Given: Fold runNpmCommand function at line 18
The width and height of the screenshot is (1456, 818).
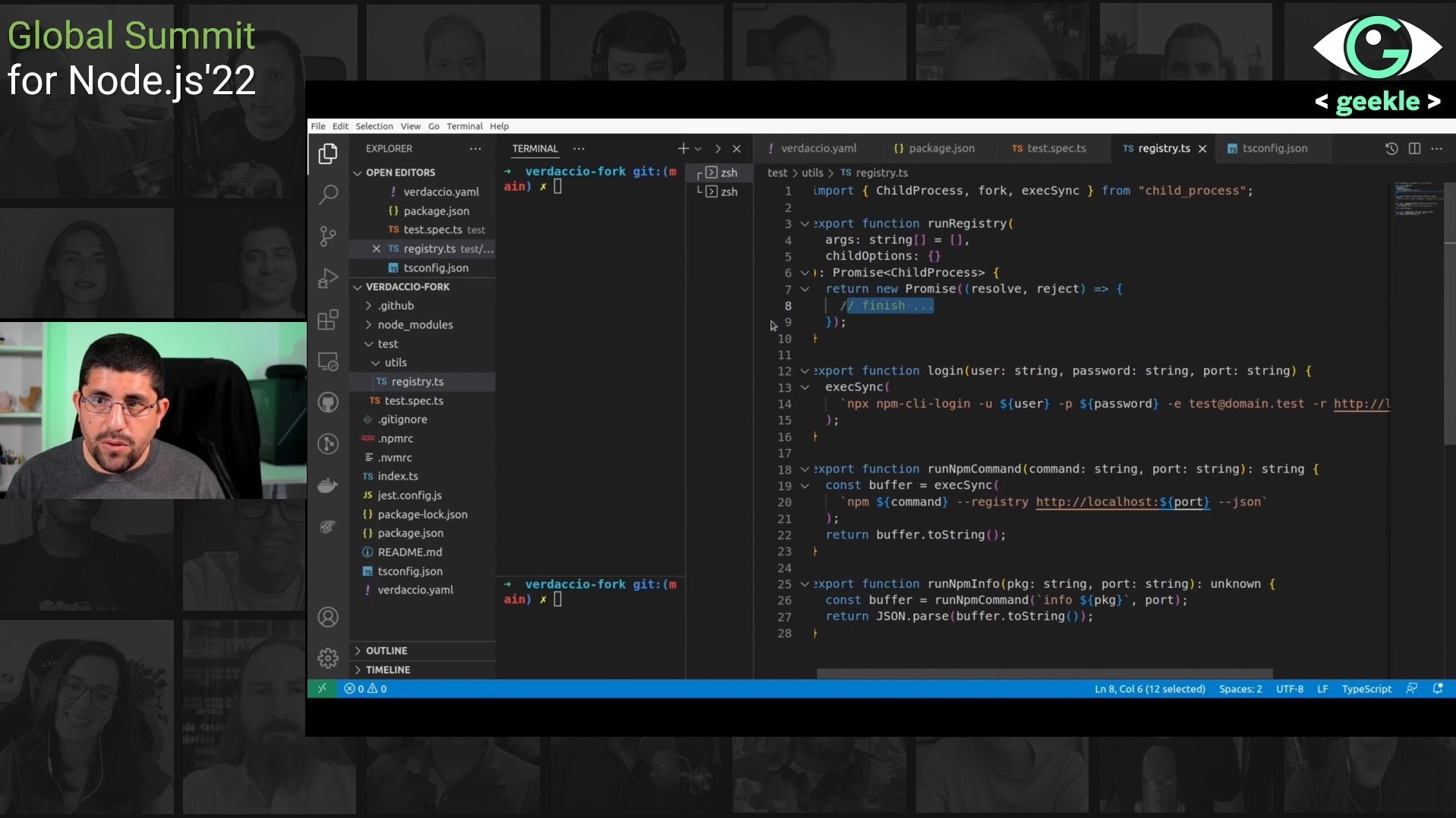Looking at the screenshot, I should point(805,469).
